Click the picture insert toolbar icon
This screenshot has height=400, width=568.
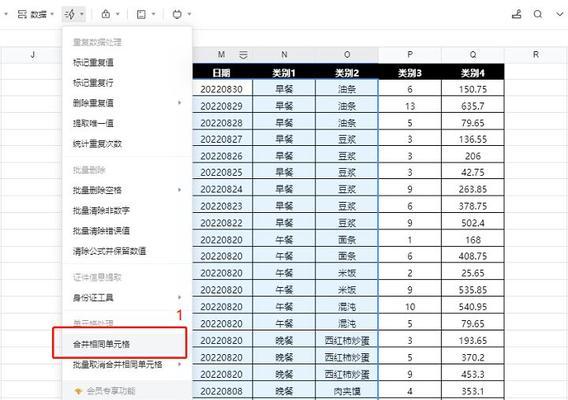pyautogui.click(x=141, y=14)
